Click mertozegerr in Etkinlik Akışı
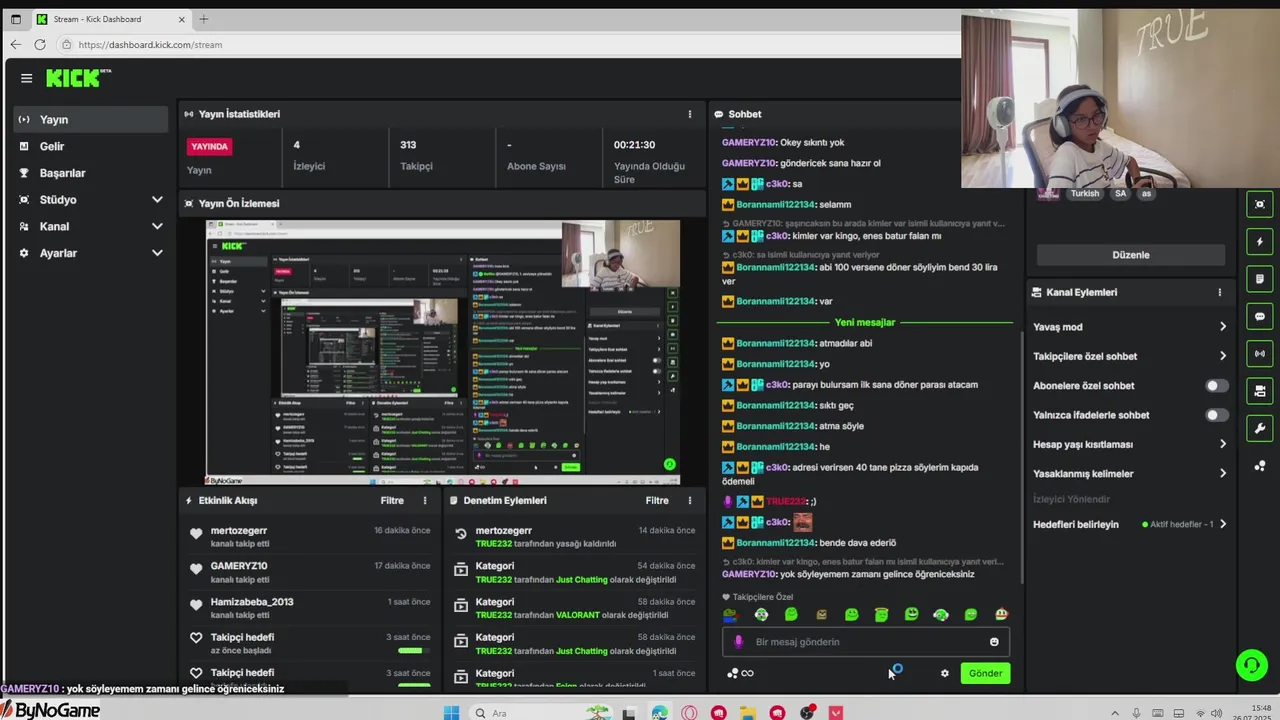The image size is (1280, 720). click(239, 530)
